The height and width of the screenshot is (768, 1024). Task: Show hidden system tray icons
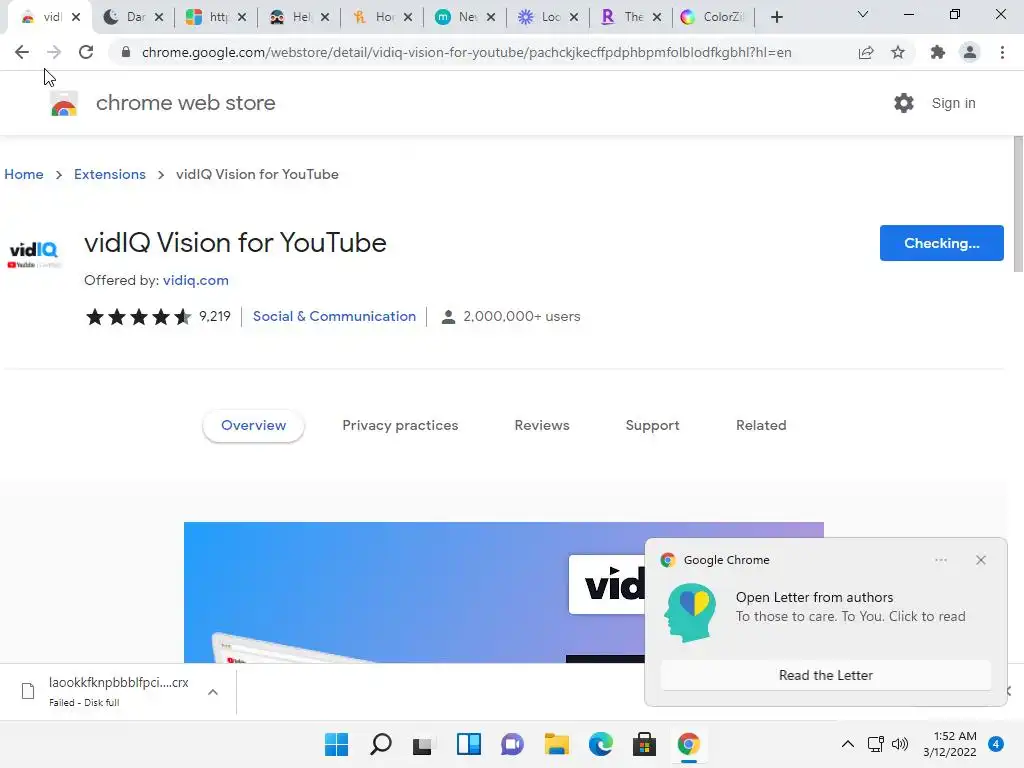tap(848, 744)
